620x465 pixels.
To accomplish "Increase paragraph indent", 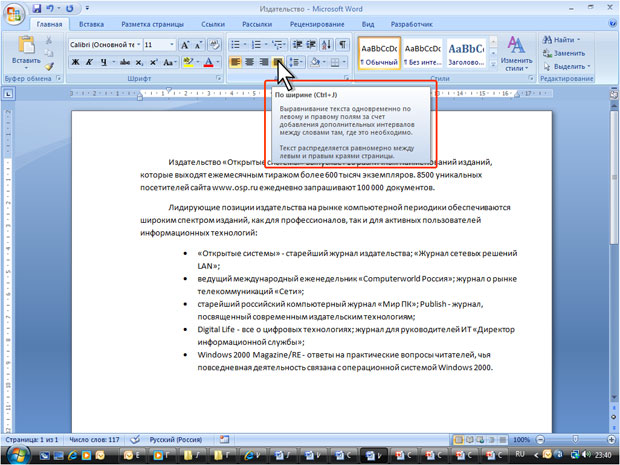I will pos(311,45).
